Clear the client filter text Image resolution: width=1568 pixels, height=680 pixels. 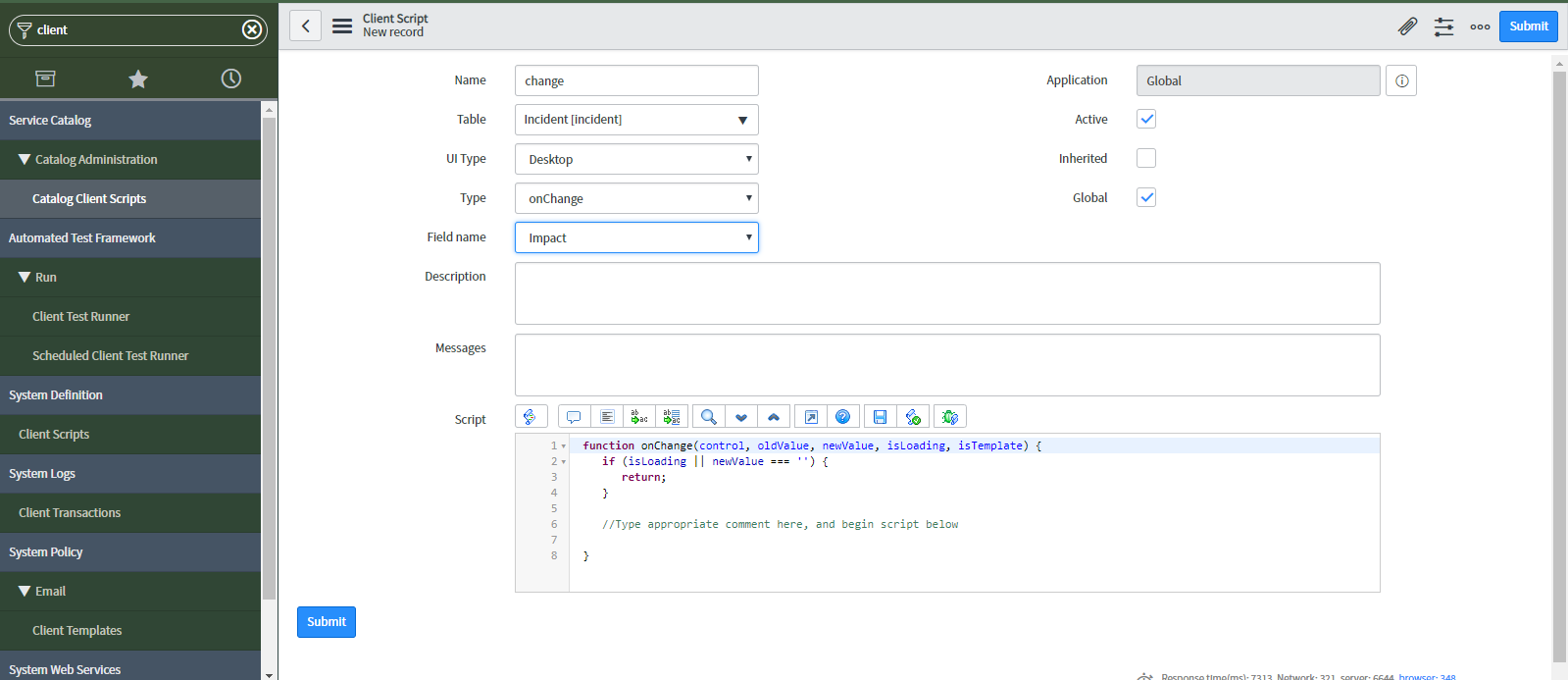[252, 29]
